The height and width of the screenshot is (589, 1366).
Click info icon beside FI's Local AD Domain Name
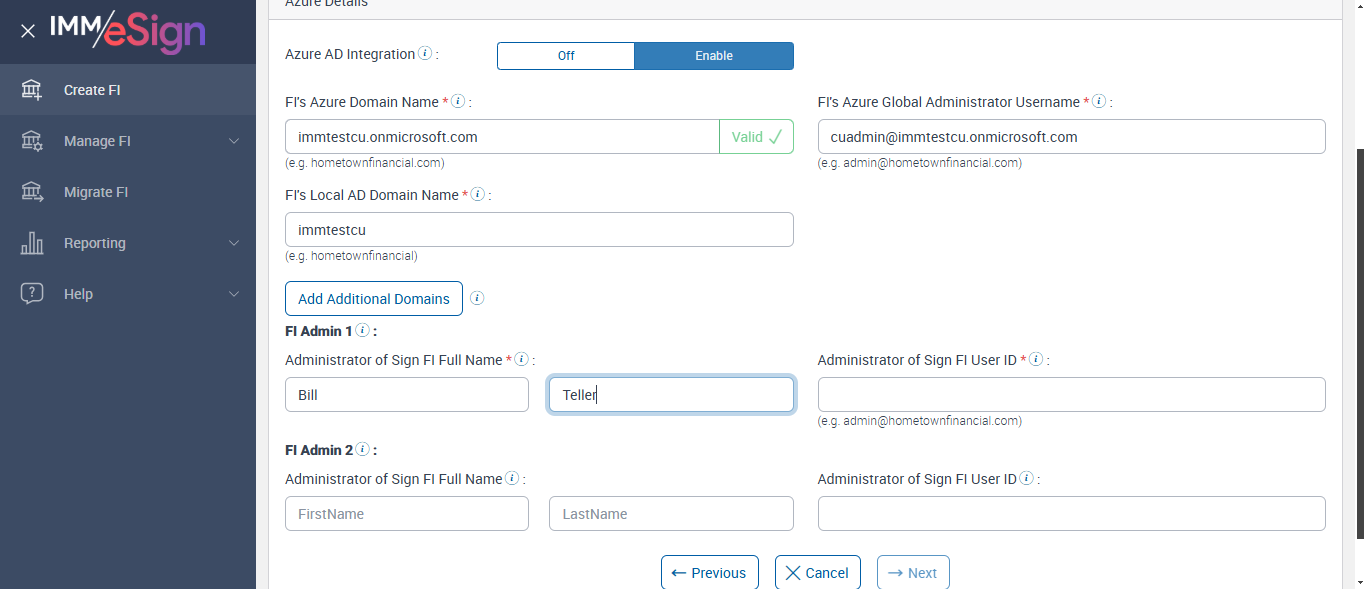pyautogui.click(x=478, y=195)
